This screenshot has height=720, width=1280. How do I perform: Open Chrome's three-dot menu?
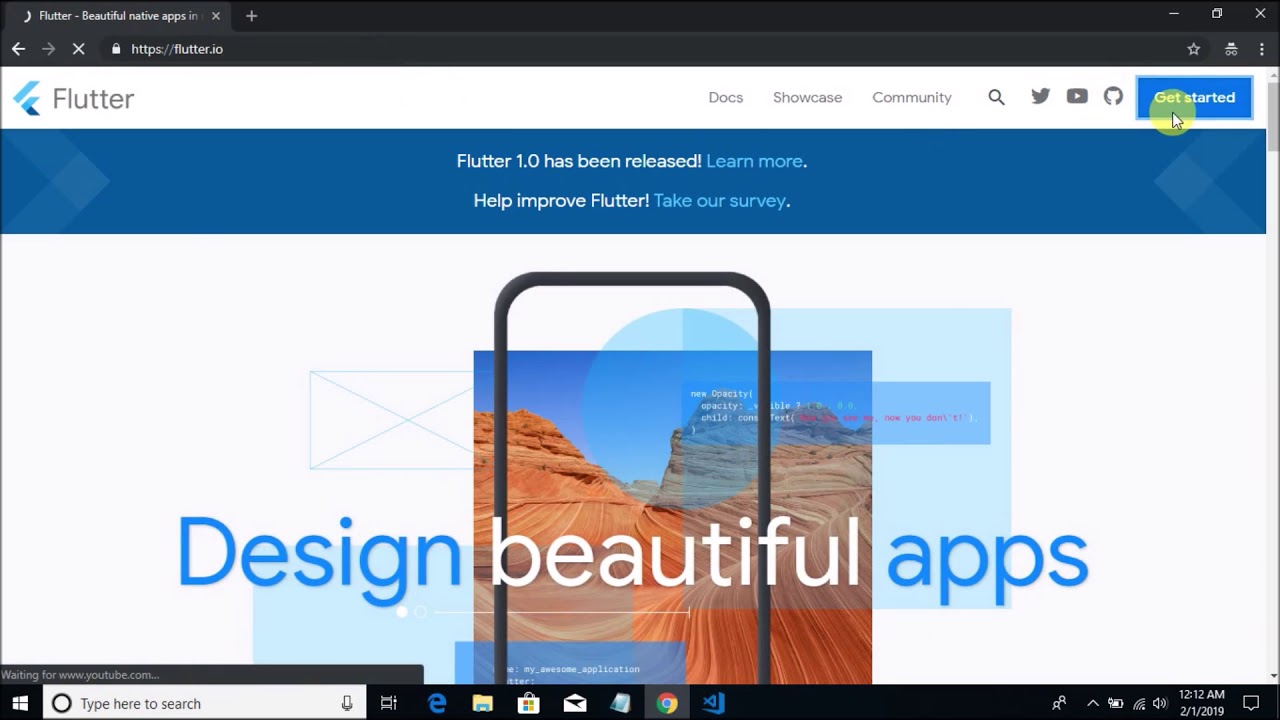1261,49
